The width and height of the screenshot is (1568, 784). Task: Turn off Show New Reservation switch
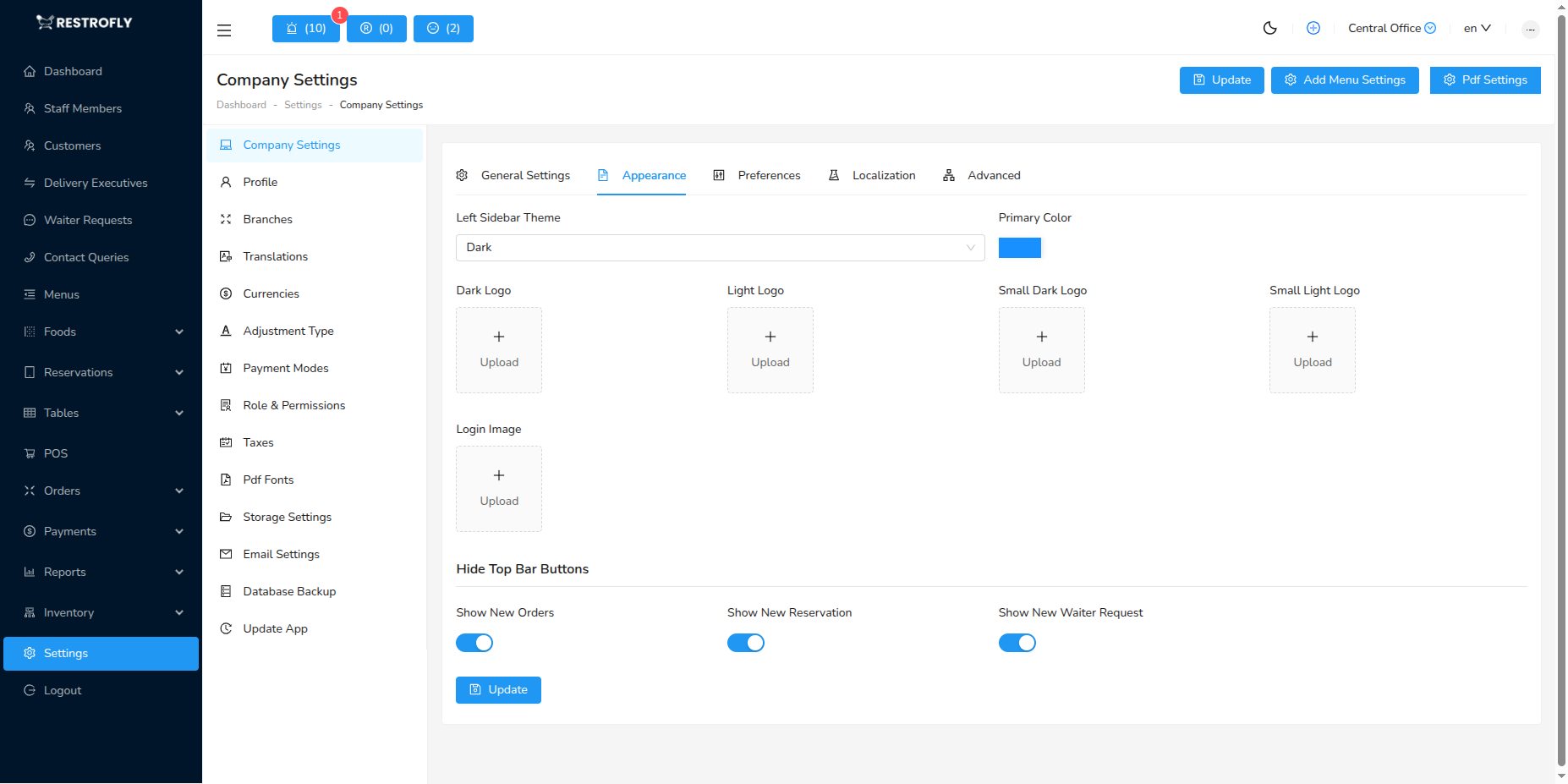[x=745, y=643]
